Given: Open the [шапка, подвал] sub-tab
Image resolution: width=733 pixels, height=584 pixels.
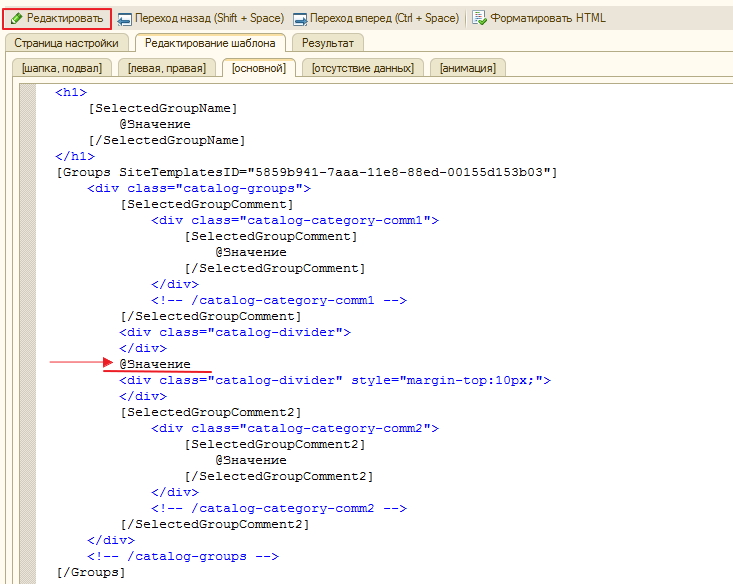Looking at the screenshot, I should click(62, 68).
